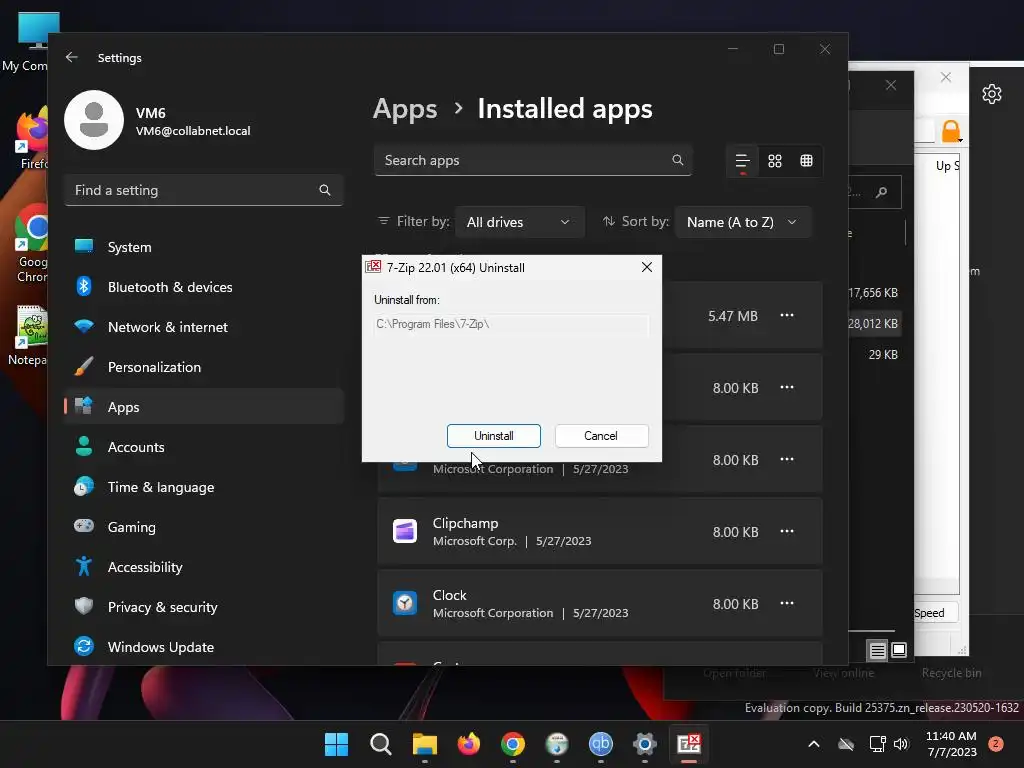
Task: Click the magnifier icon in Search apps
Action: [678, 160]
